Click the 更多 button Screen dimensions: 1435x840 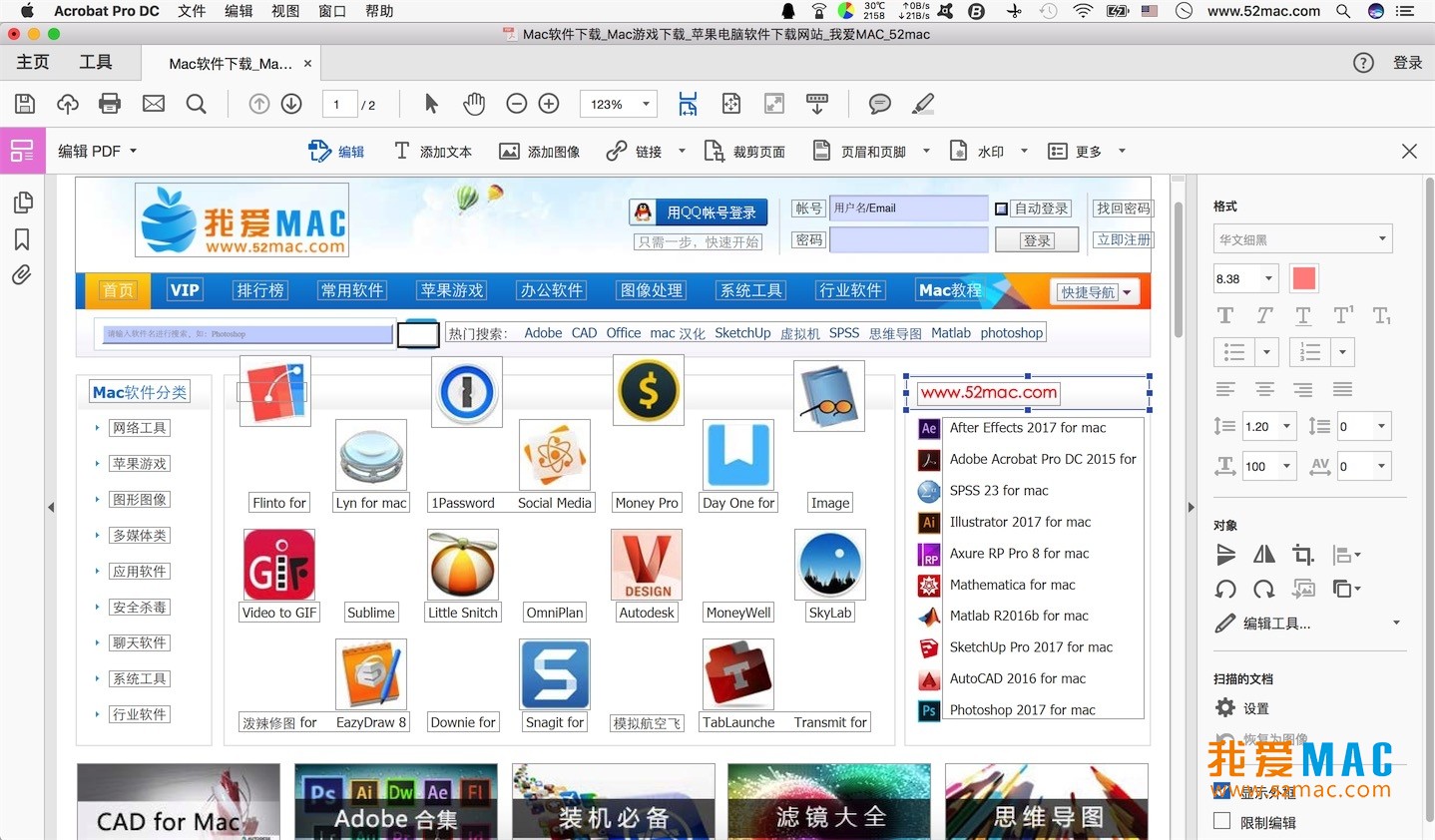[1076, 152]
